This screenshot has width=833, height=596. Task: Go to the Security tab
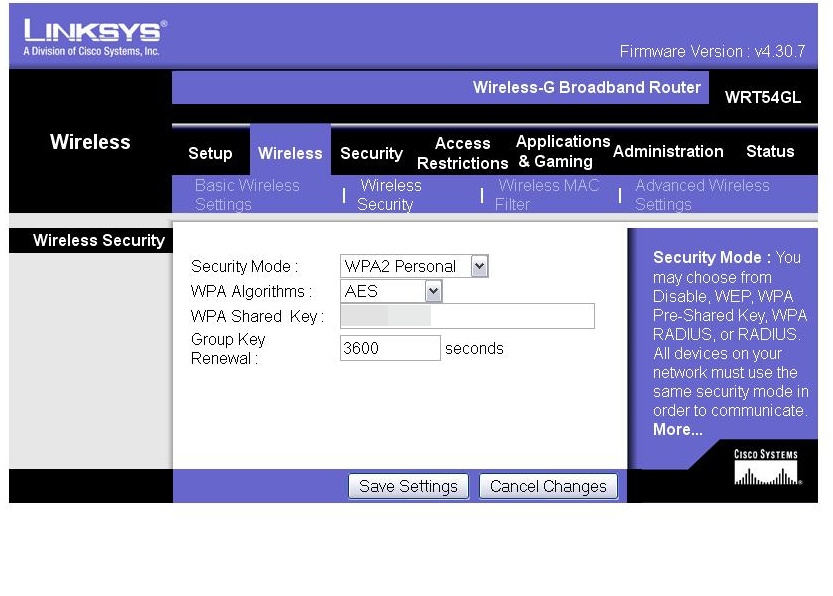pyautogui.click(x=371, y=153)
